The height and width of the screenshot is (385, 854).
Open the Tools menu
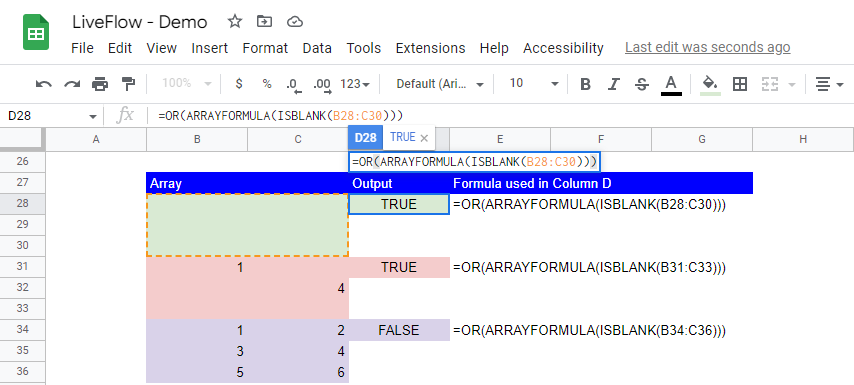[x=364, y=48]
